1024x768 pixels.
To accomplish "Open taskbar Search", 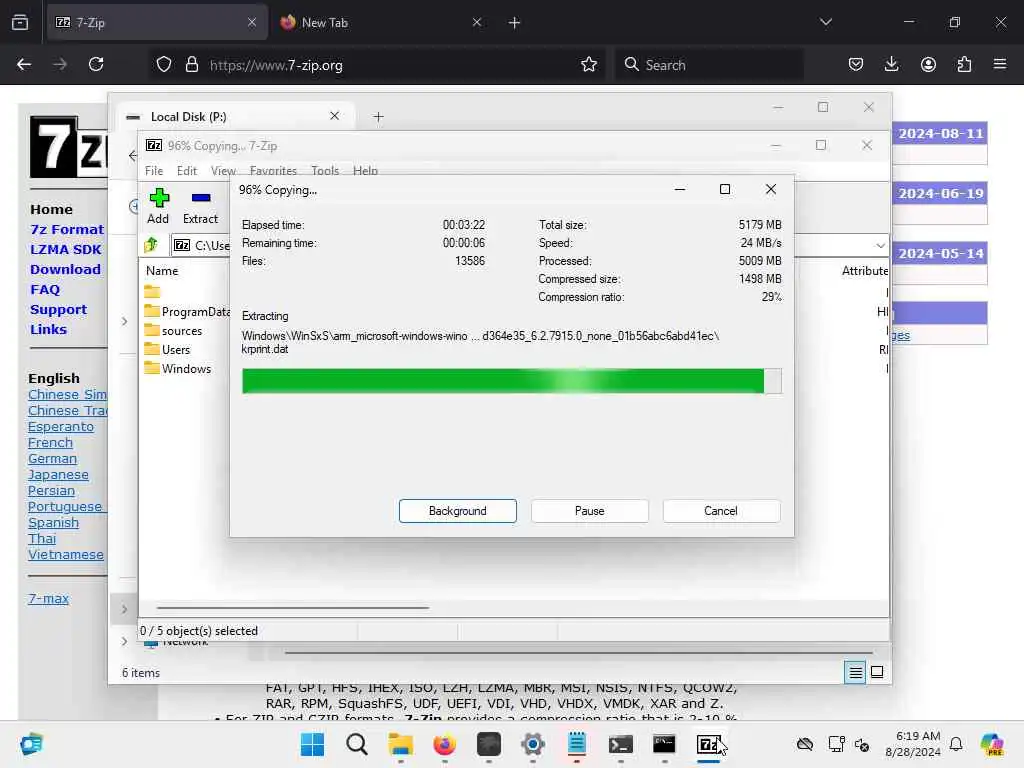I will (x=357, y=744).
